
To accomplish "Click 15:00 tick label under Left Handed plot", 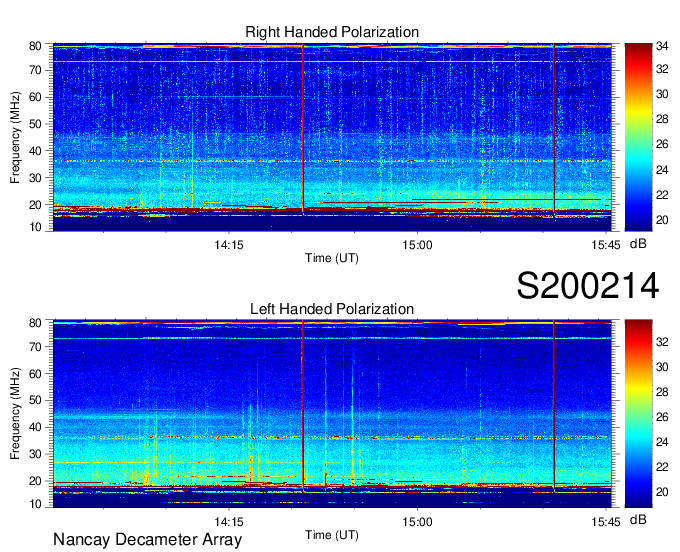I will [417, 522].
